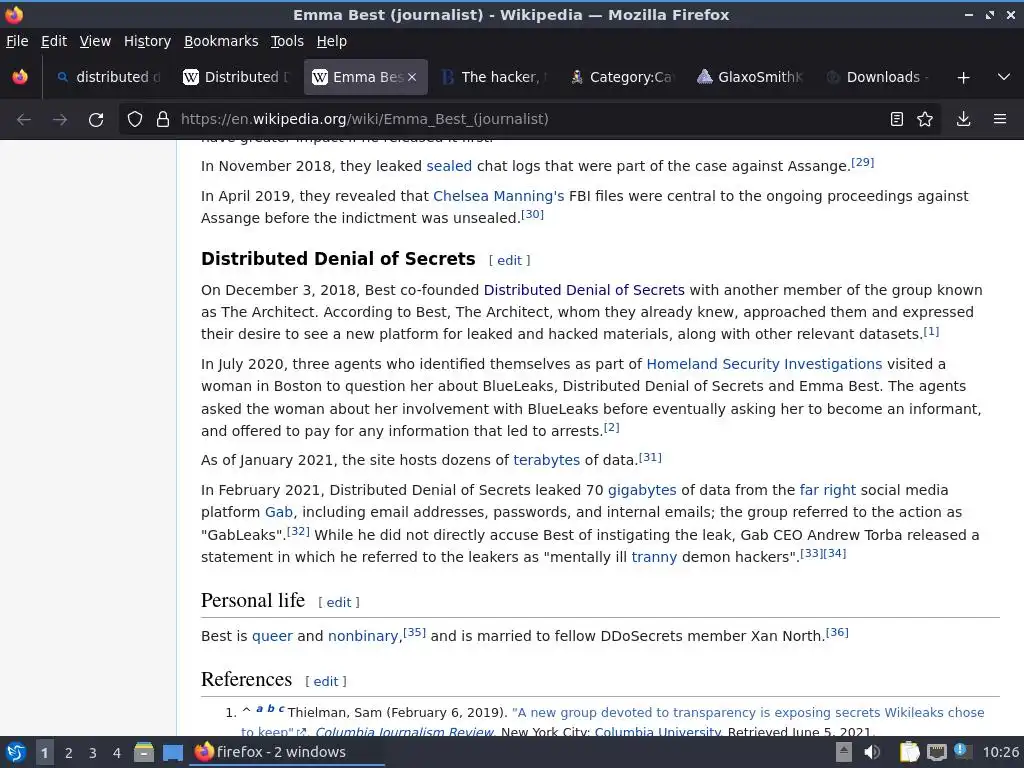The image size is (1024, 768).
Task: Edit the Distributed Denial of Secrets section
Action: pyautogui.click(x=509, y=261)
